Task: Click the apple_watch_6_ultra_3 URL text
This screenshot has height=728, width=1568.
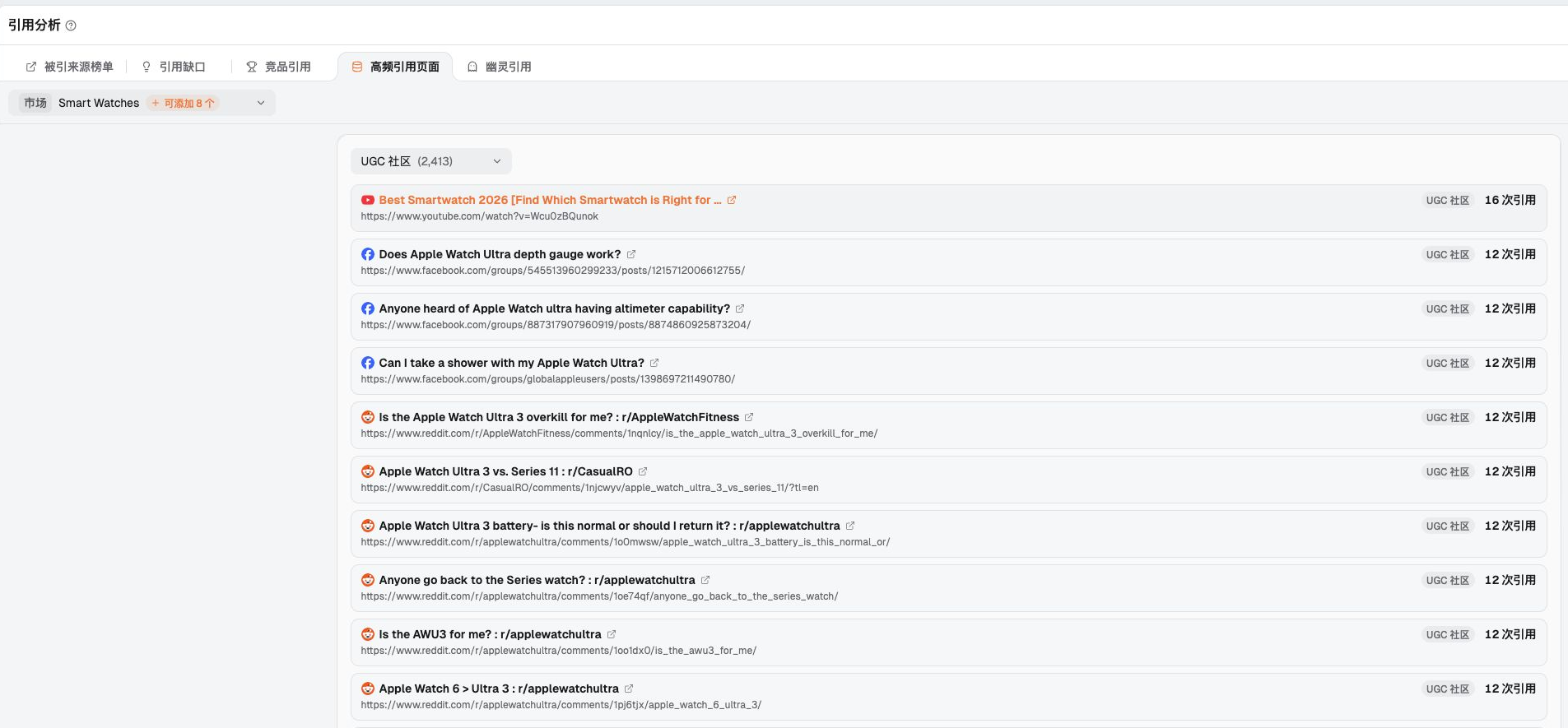Action: tap(561, 705)
